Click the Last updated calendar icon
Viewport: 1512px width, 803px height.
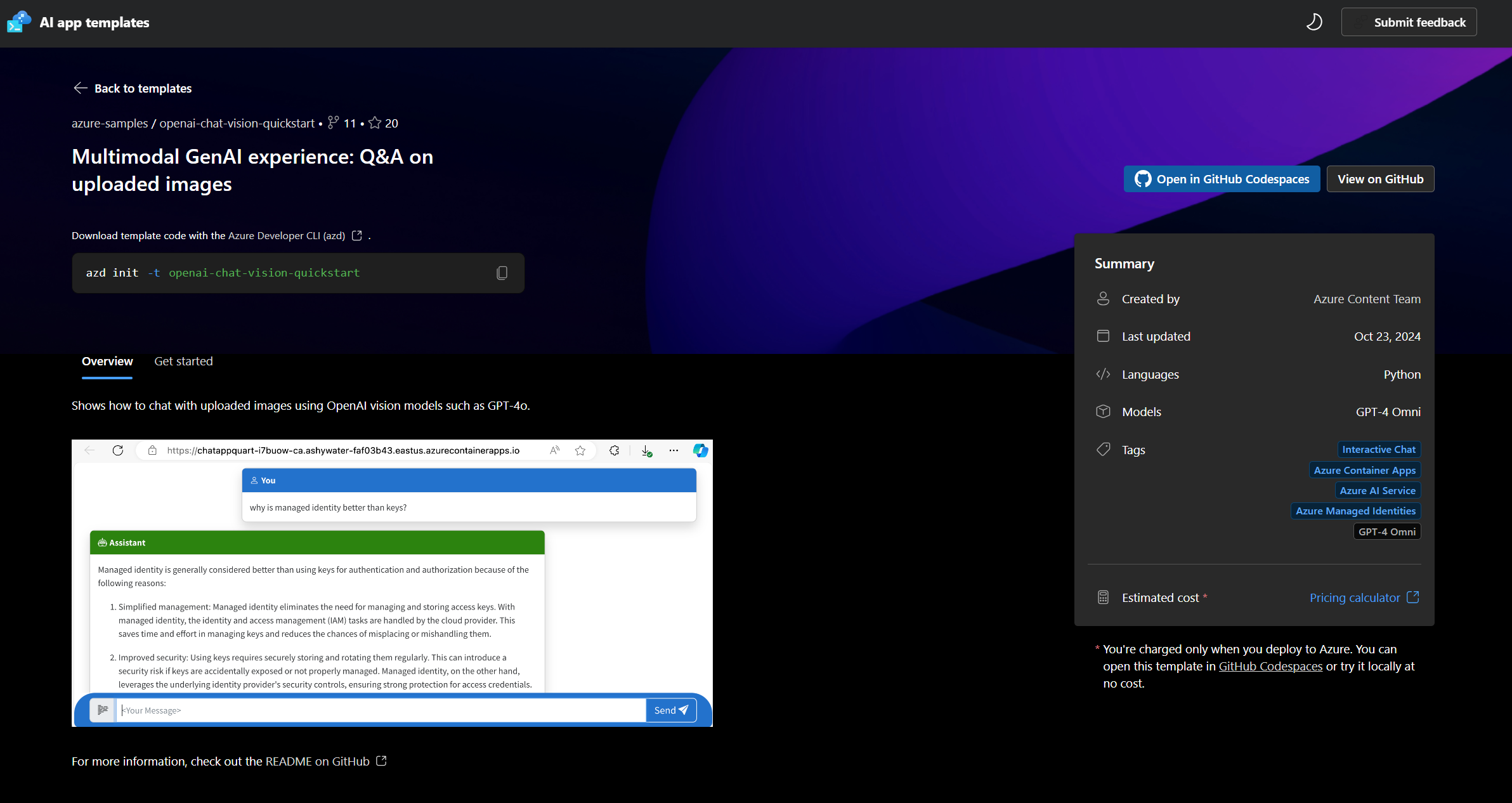[x=1103, y=336]
